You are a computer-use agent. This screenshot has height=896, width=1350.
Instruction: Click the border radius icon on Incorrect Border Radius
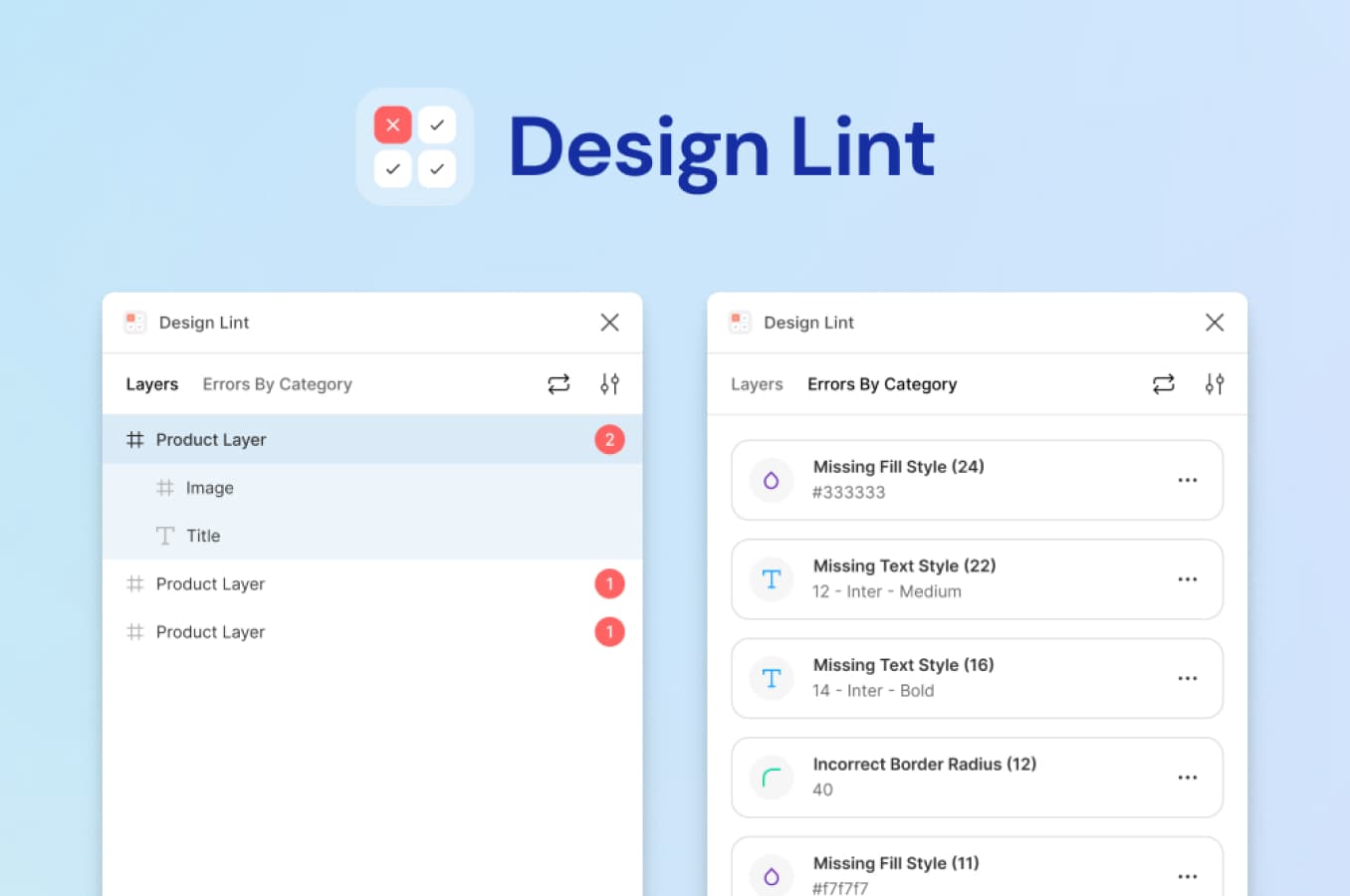tap(771, 778)
